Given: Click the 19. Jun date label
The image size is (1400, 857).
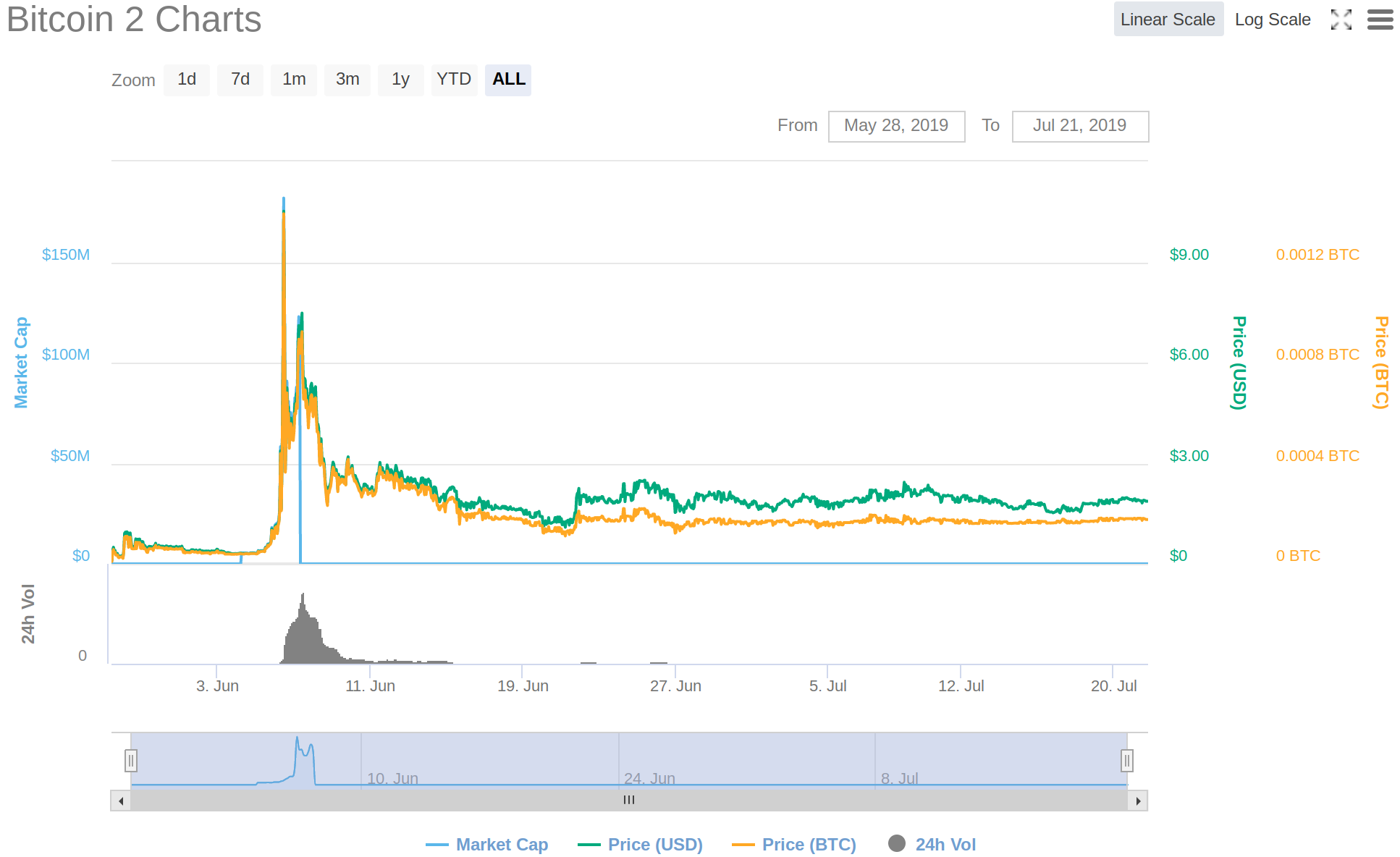Looking at the screenshot, I should click(523, 686).
